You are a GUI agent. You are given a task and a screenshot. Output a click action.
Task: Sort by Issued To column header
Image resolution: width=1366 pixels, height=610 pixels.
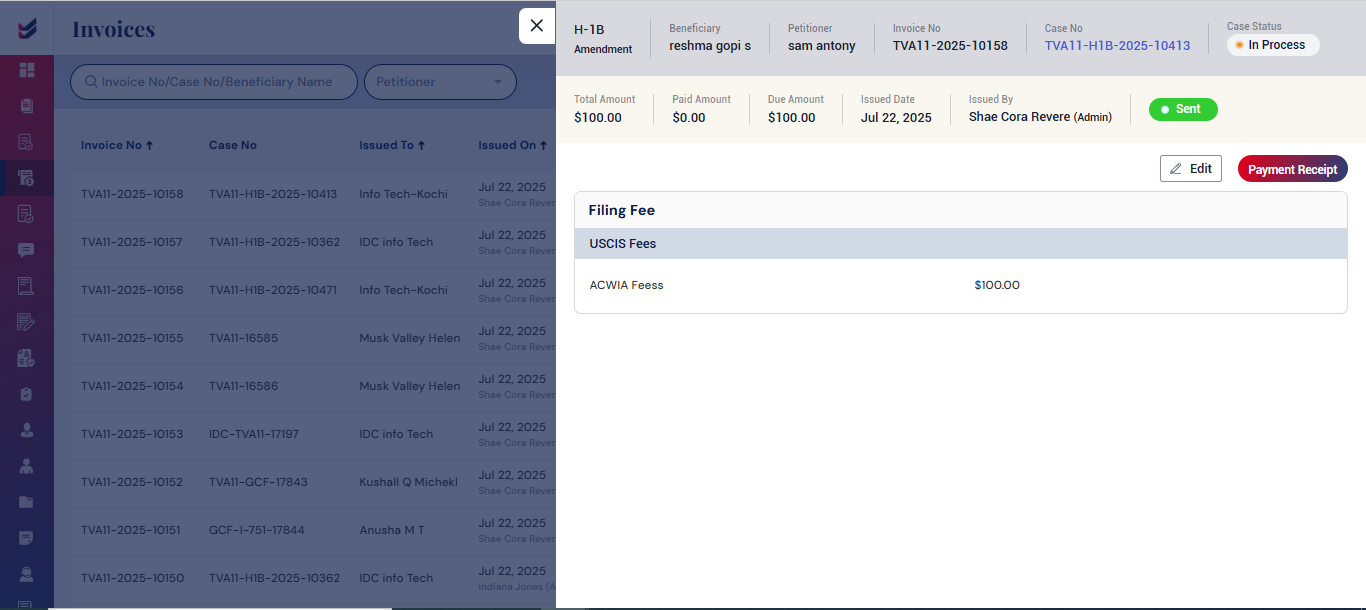[x=392, y=145]
